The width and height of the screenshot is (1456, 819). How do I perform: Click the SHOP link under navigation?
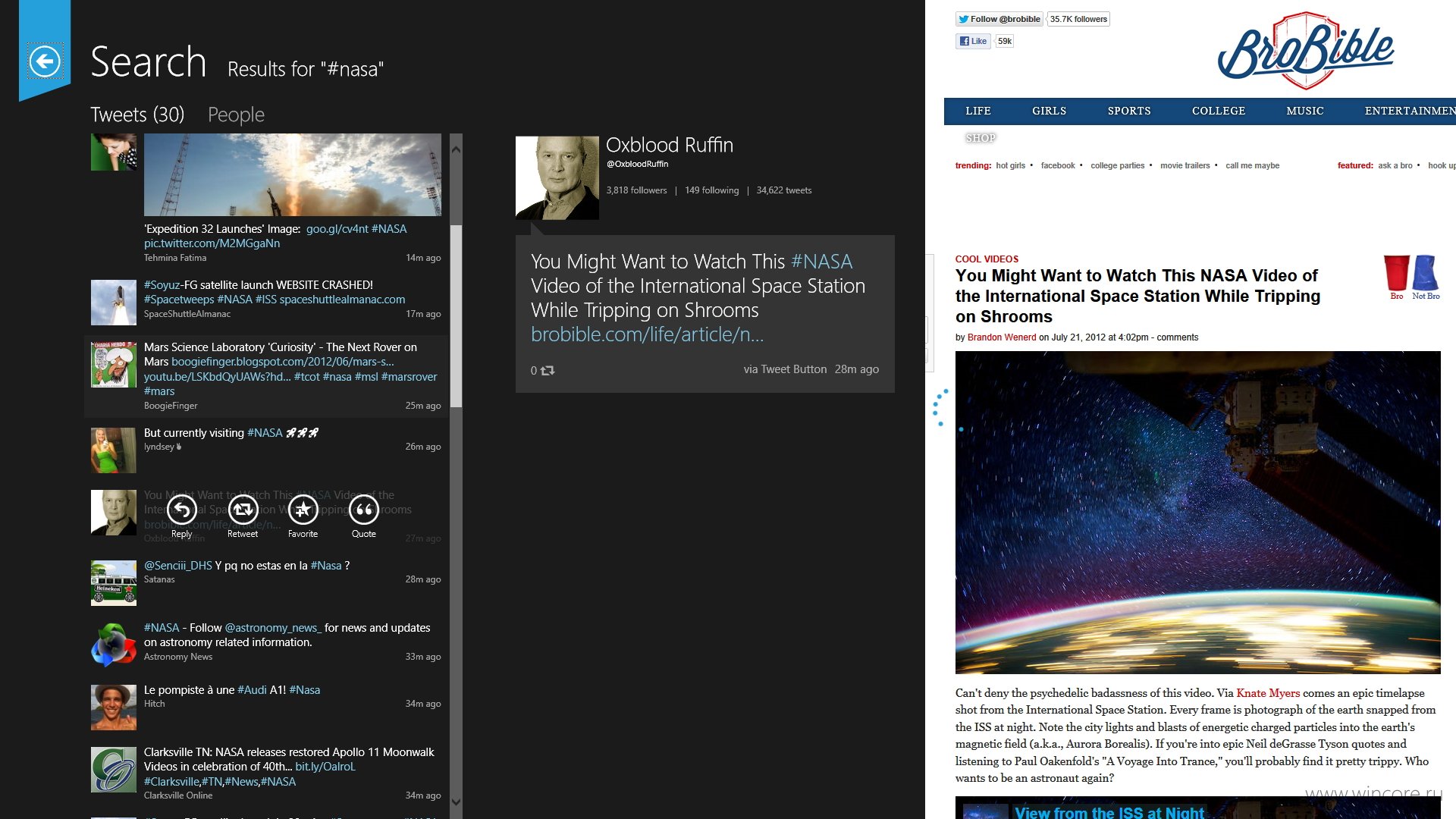(981, 138)
